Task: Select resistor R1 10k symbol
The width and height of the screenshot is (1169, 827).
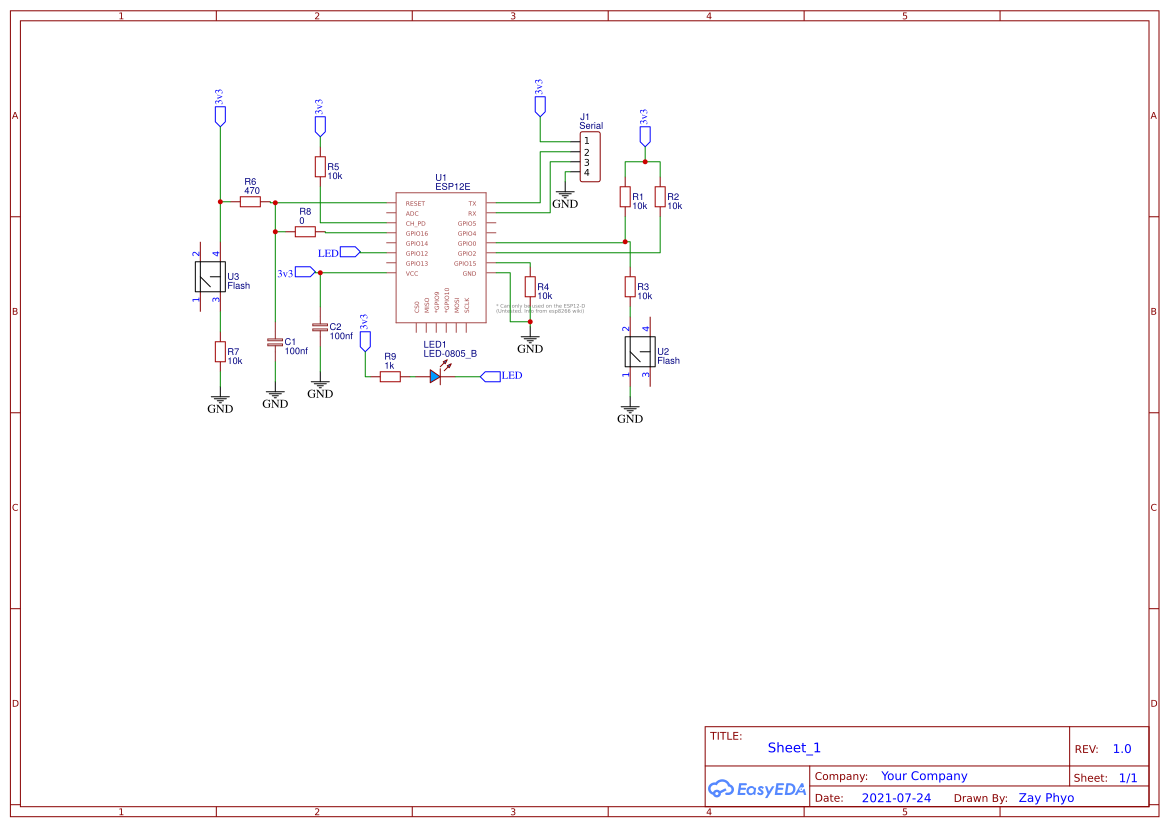Action: (x=626, y=197)
